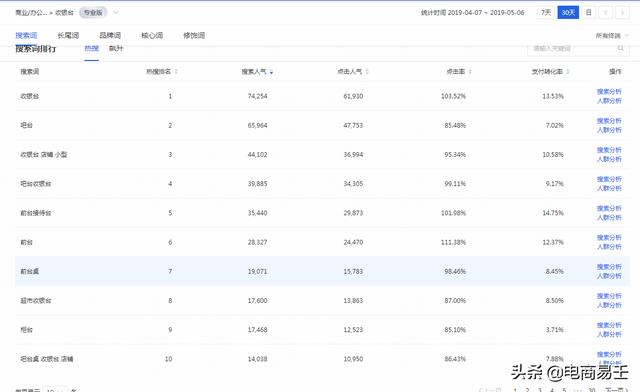Click search term 吧台 in rank 2
Image resolution: width=640 pixels, height=392 pixels.
point(27,125)
